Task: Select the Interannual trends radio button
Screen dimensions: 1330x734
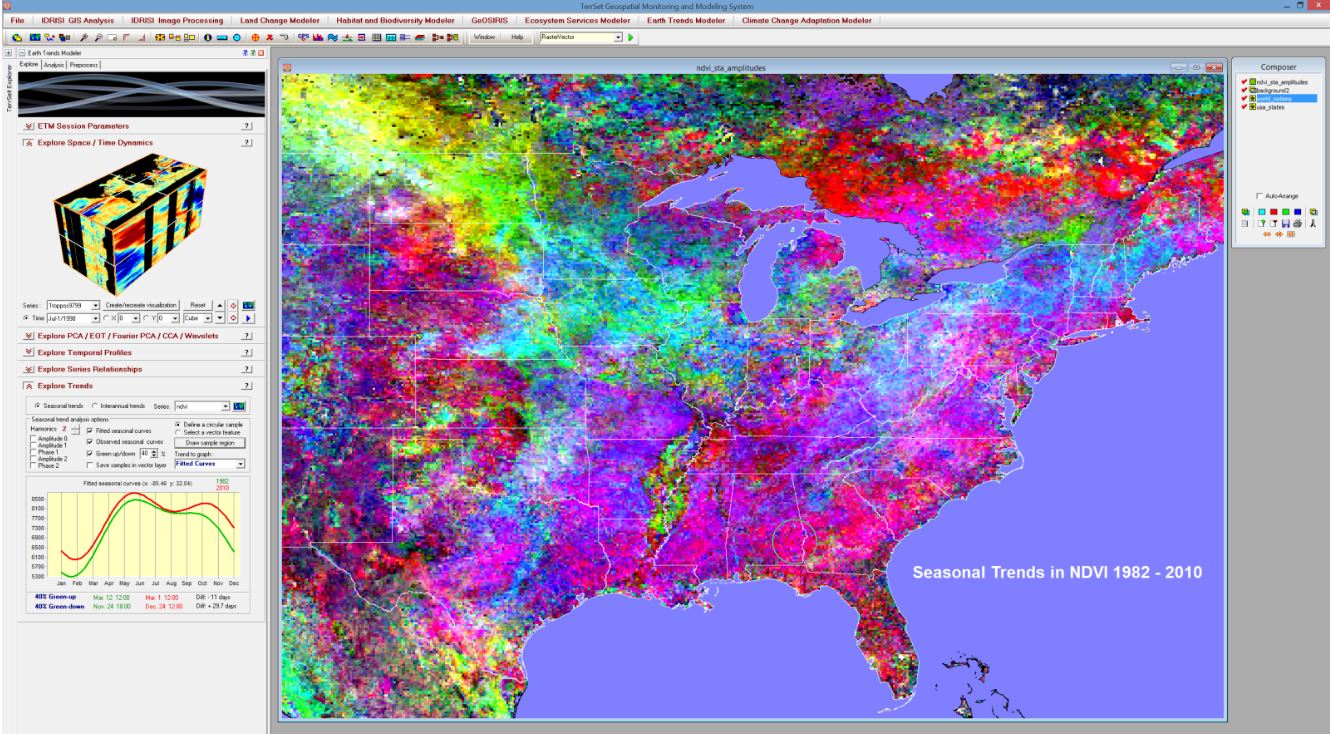Action: (95, 406)
